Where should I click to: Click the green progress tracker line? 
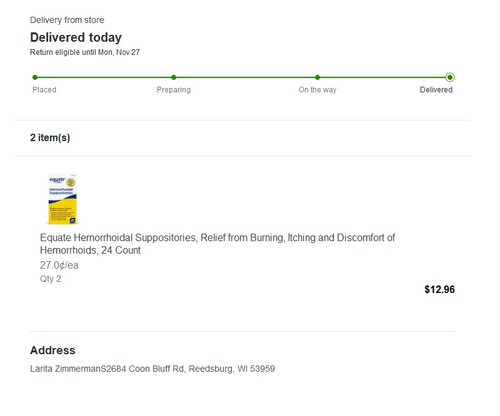(242, 77)
